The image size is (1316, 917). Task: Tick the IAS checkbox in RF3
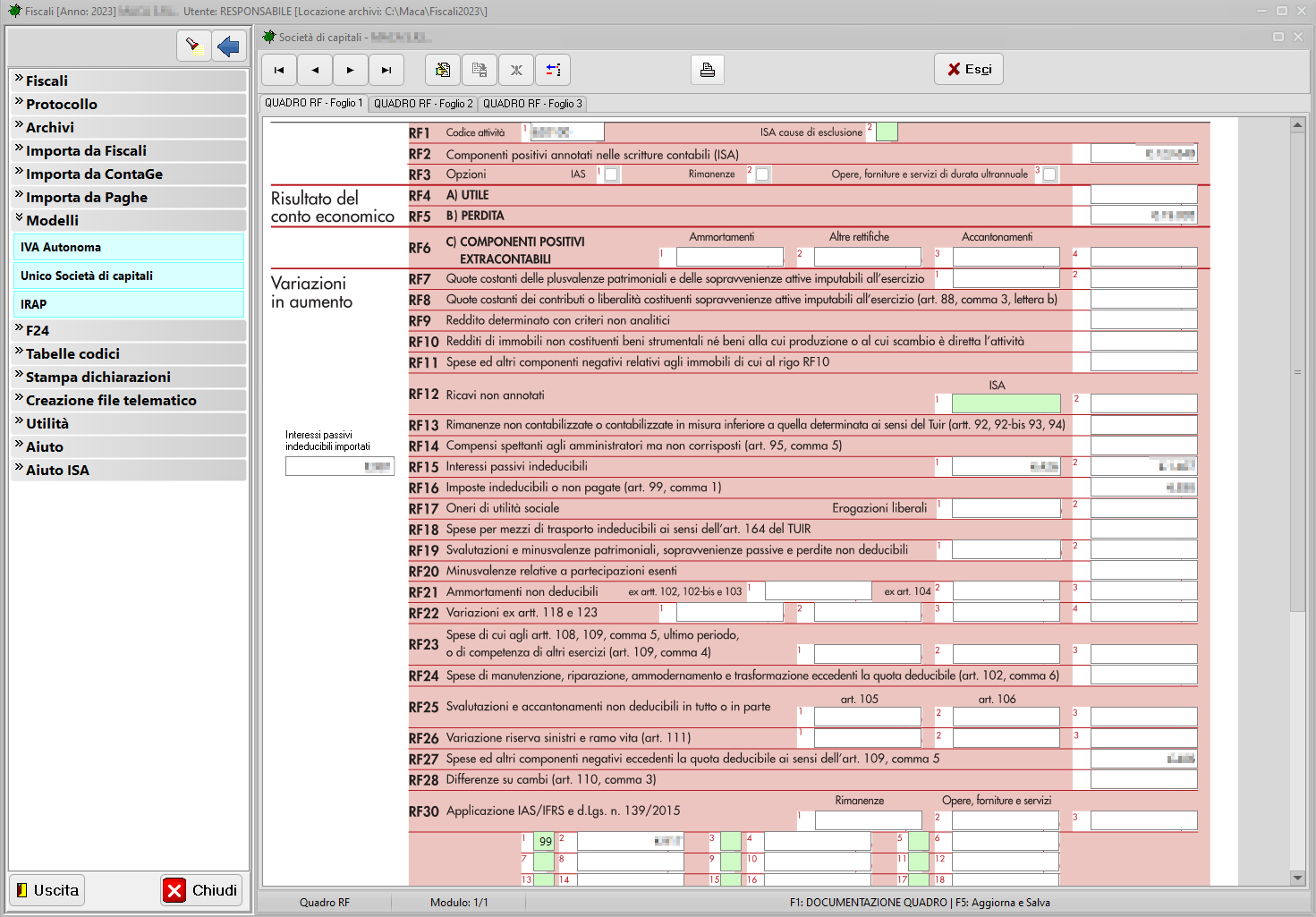point(611,174)
